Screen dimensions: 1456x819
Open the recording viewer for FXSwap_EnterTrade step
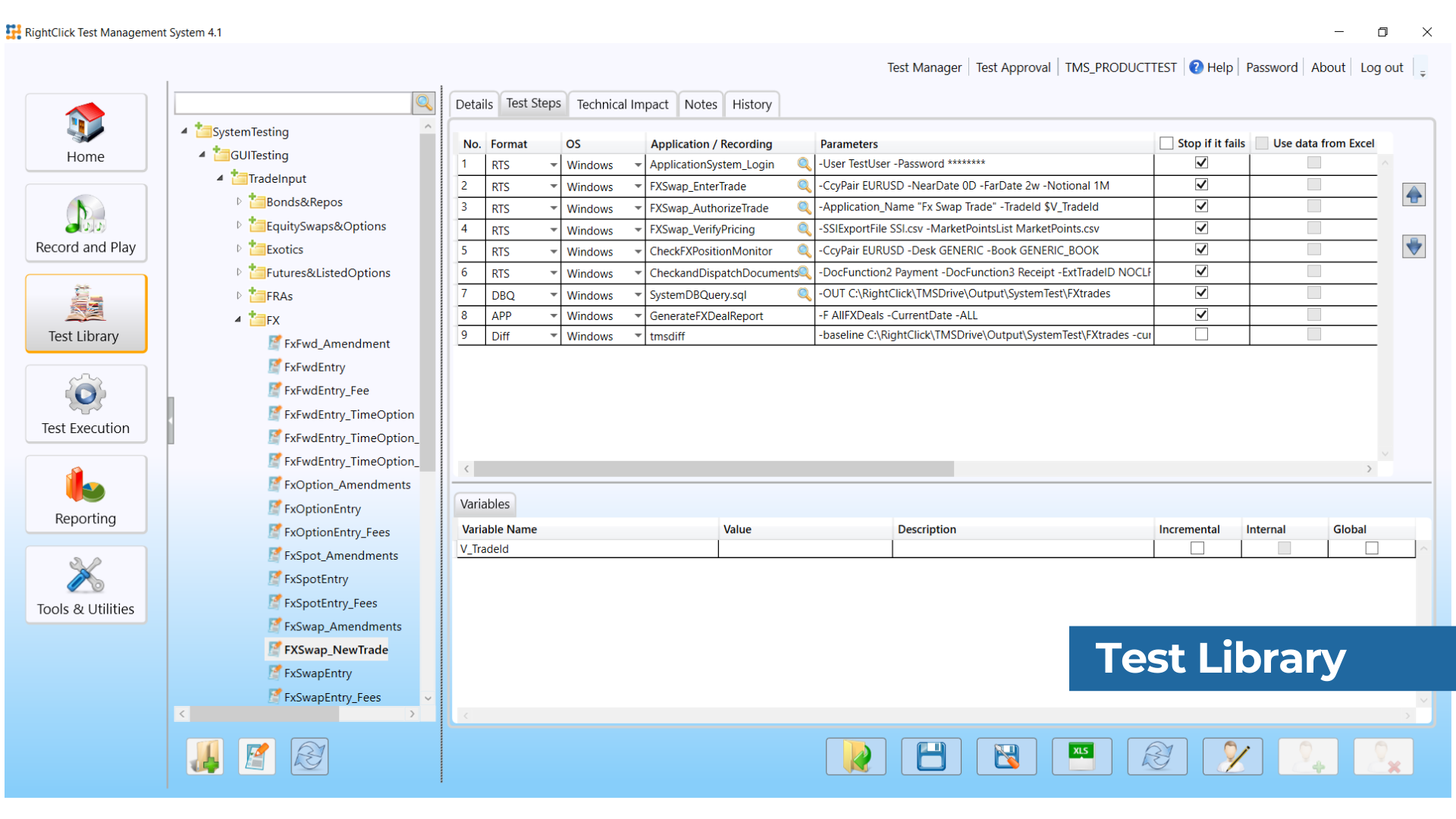[803, 186]
